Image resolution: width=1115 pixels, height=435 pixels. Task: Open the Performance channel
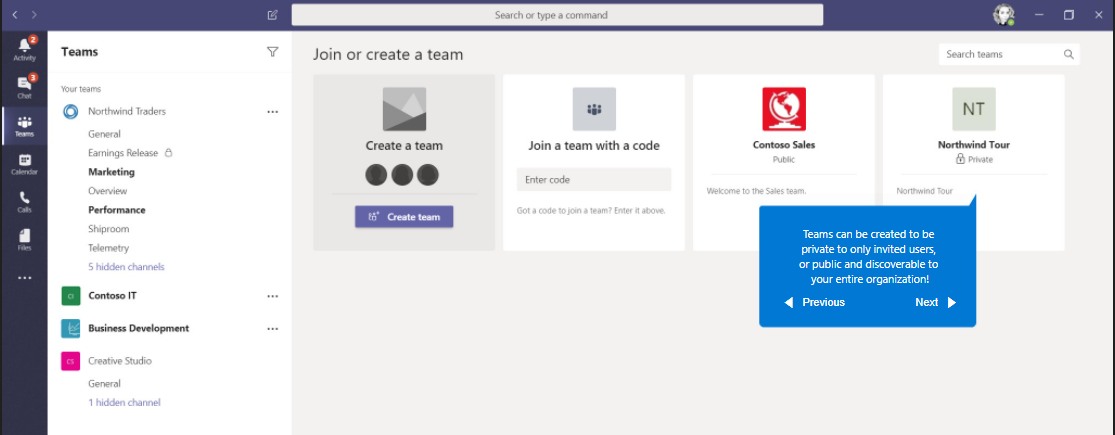click(117, 210)
